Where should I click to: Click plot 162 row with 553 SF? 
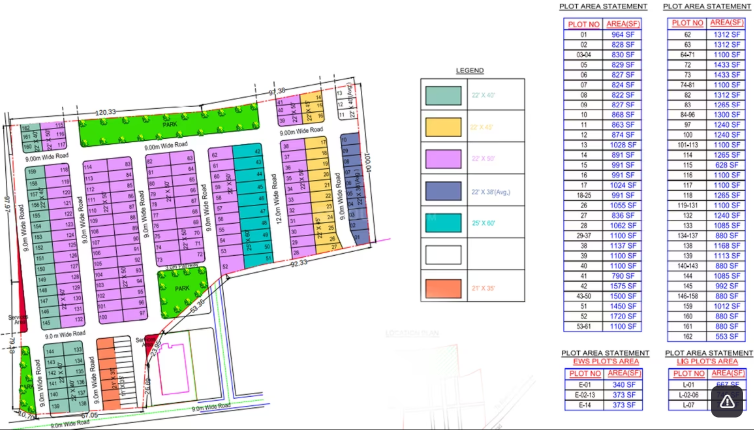tap(708, 336)
